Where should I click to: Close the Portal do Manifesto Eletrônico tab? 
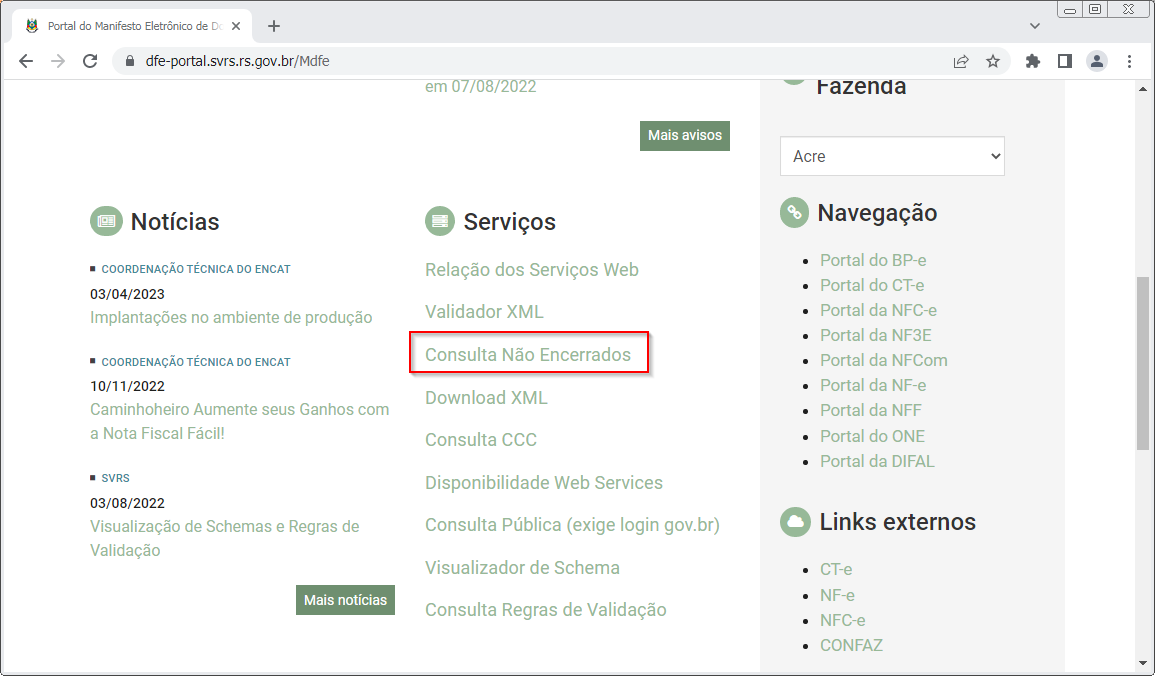tap(236, 26)
